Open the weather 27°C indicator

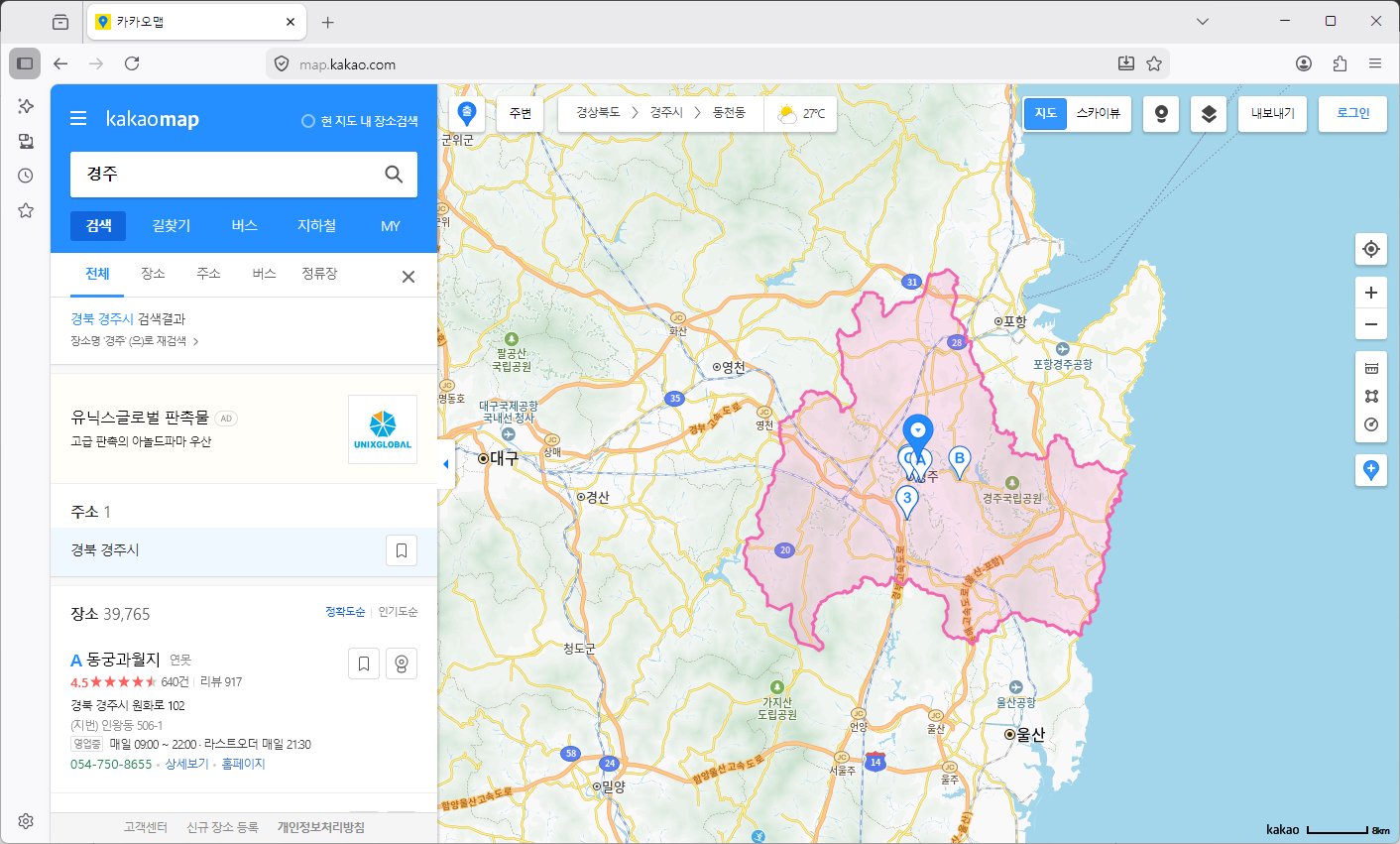801,113
